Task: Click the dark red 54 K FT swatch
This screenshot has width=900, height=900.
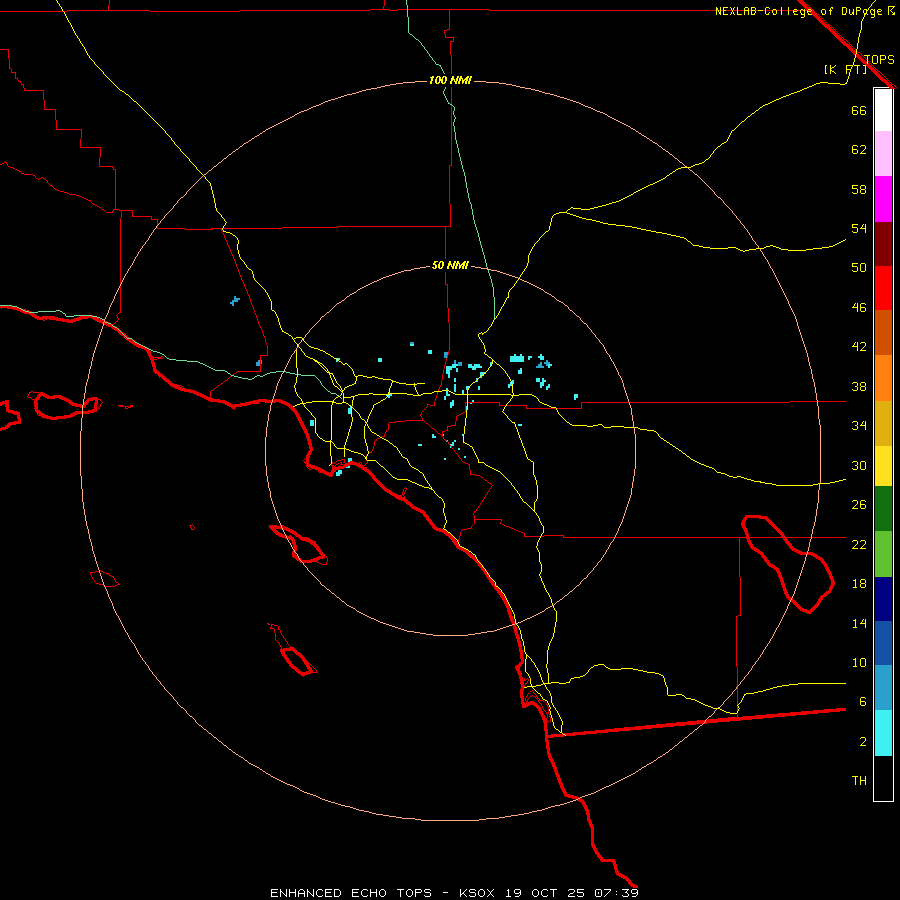Action: (883, 243)
